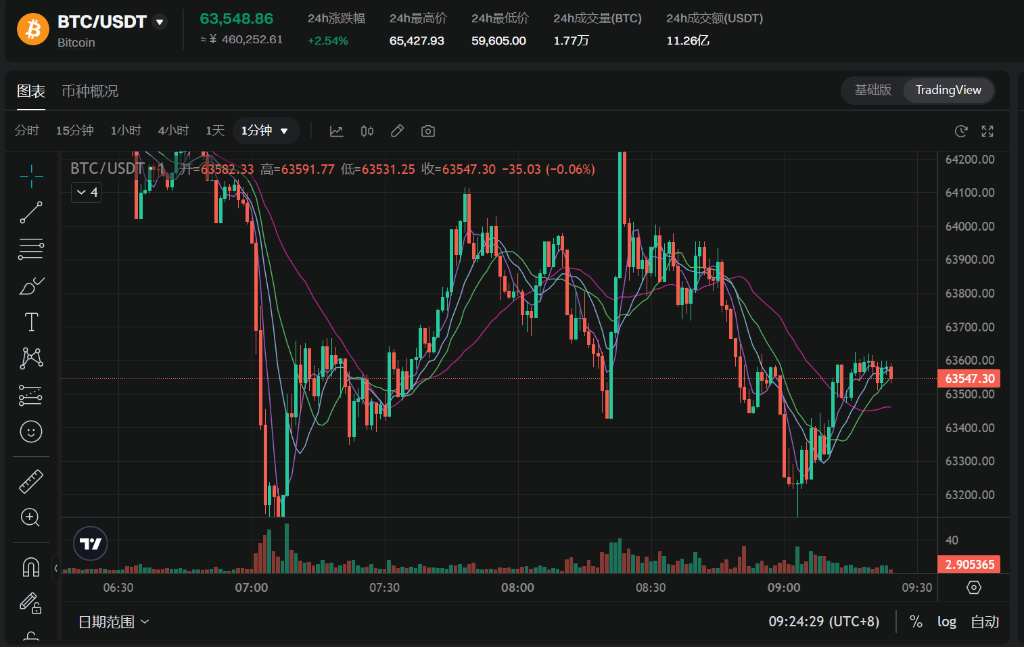This screenshot has width=1024, height=647.
Task: Pick the brush drawing tool
Action: pyautogui.click(x=31, y=286)
